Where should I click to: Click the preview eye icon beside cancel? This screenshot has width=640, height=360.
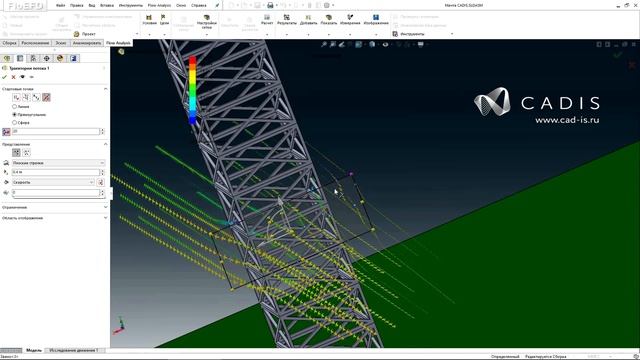(x=22, y=77)
